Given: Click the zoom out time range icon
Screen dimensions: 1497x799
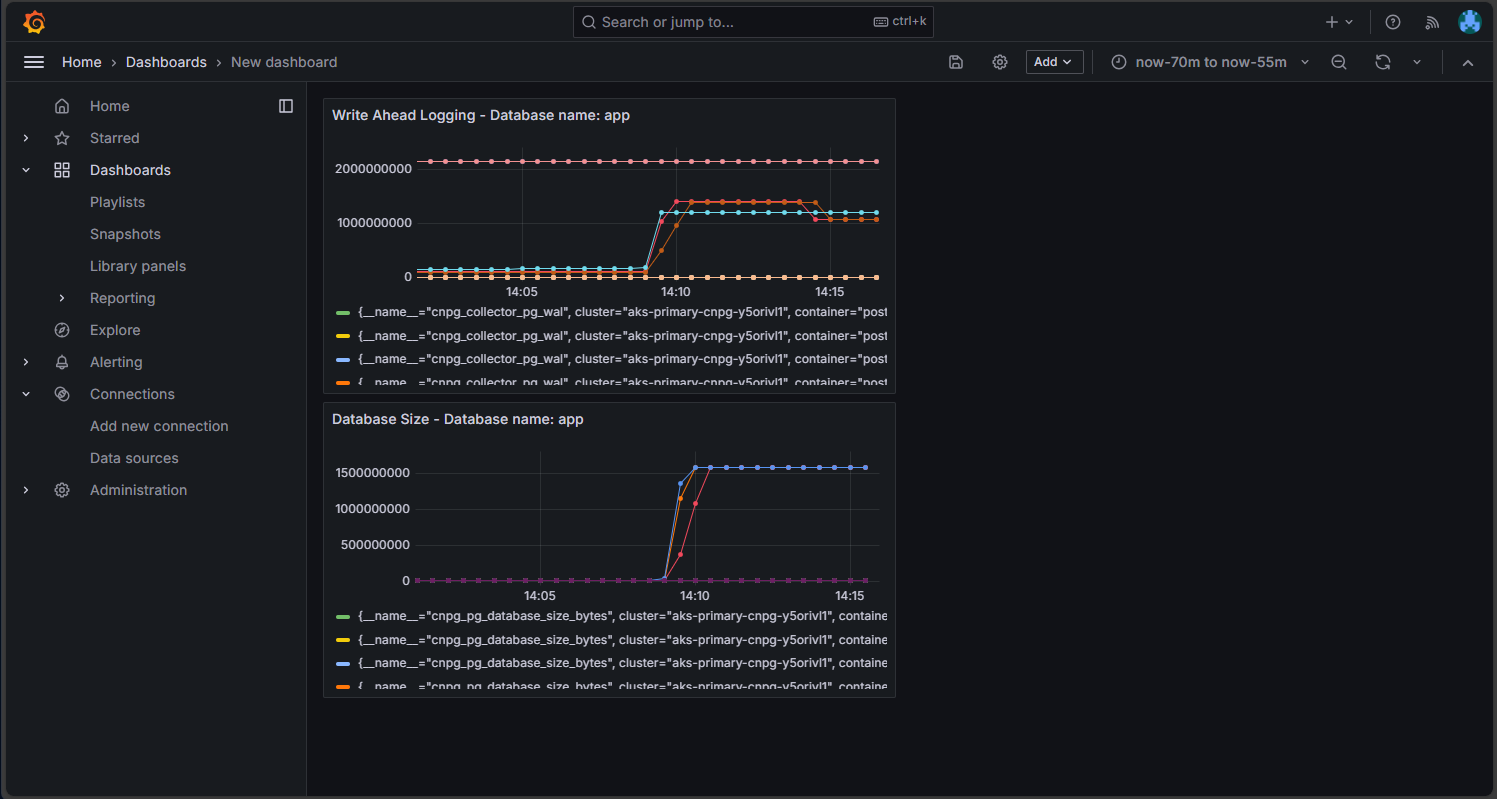Looking at the screenshot, I should [x=1339, y=62].
